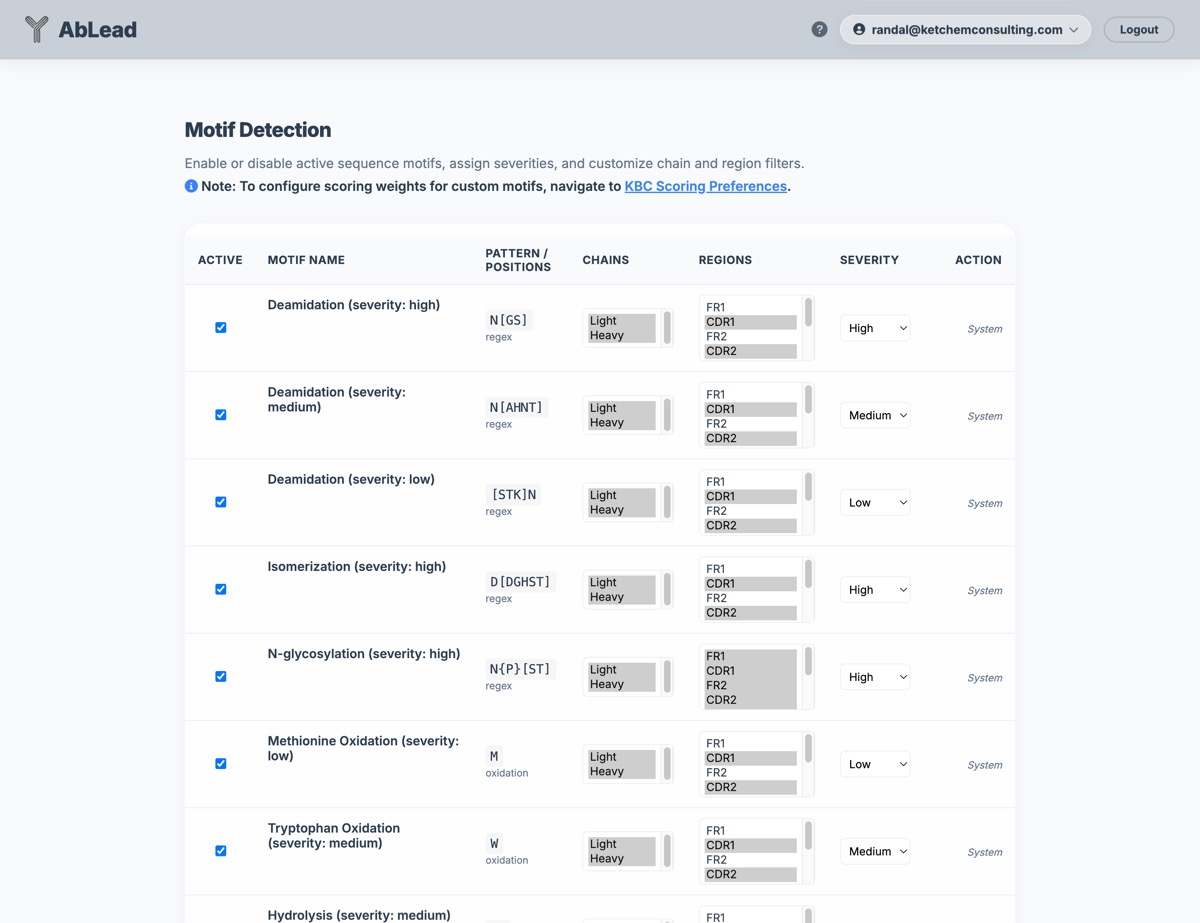Select FR2 region in Tryptophan Oxidation row
The image size is (1200, 923).
tap(750, 860)
